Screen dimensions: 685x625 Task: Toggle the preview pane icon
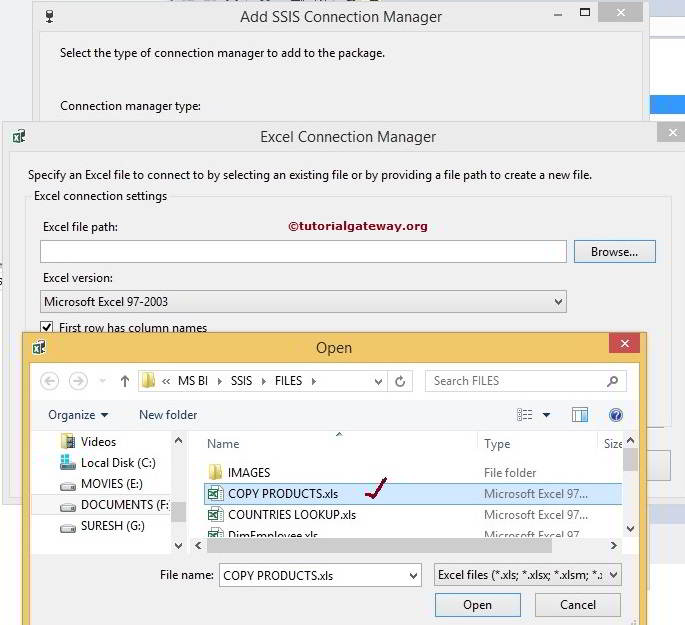tap(580, 414)
